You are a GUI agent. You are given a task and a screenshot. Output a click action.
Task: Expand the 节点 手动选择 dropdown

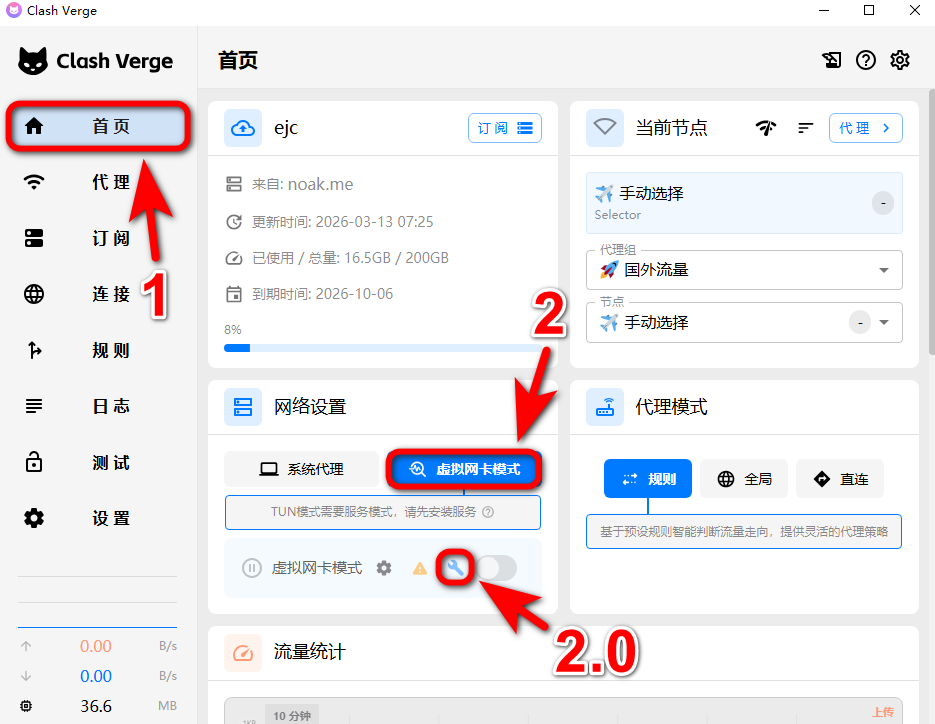[x=883, y=323]
